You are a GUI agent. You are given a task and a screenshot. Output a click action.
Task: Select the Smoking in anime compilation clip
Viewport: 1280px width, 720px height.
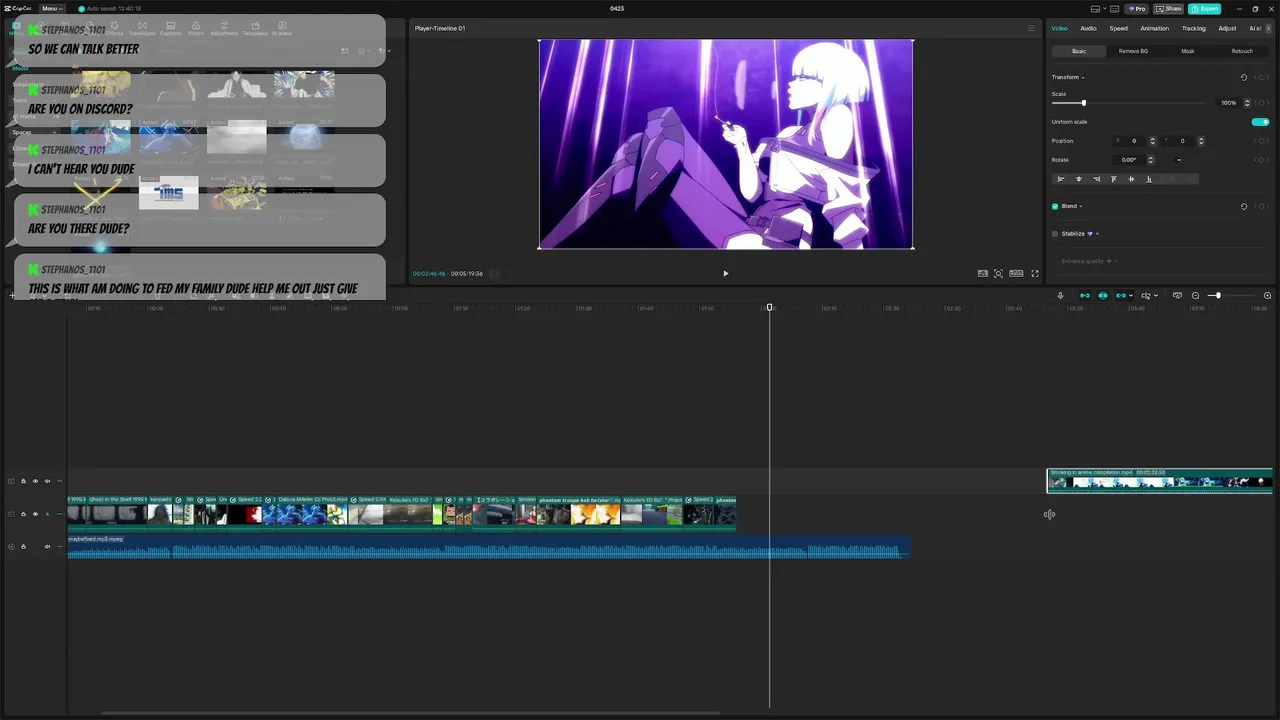pyautogui.click(x=1160, y=481)
